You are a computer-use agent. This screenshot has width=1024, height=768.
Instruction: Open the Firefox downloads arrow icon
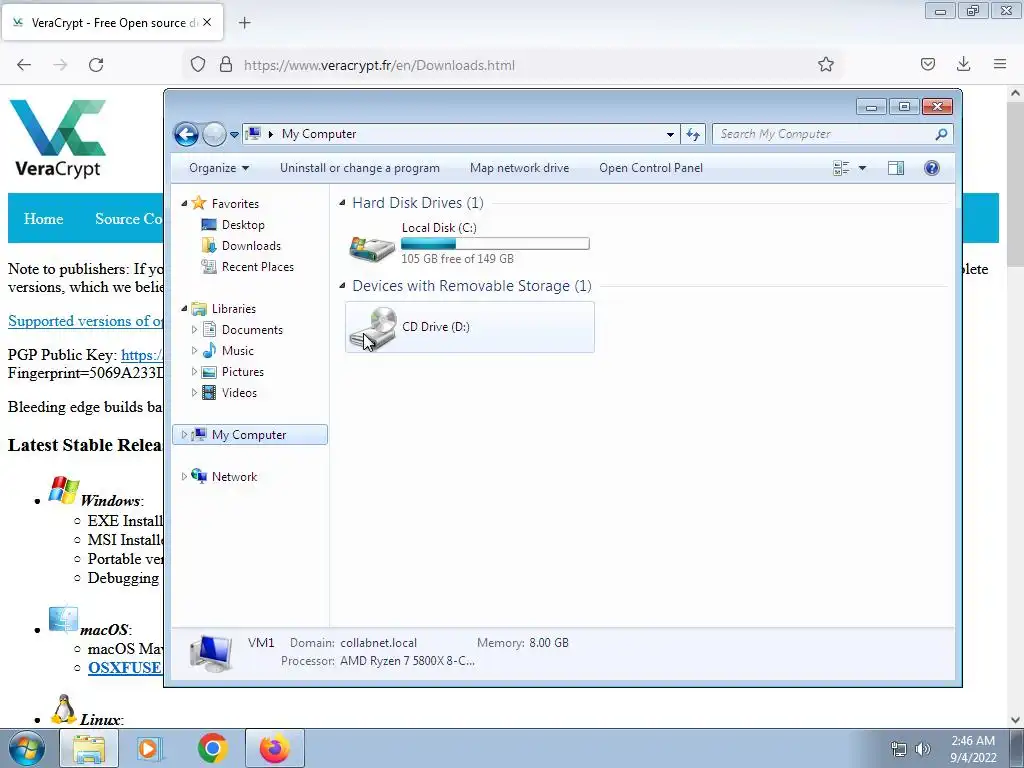pos(963,64)
